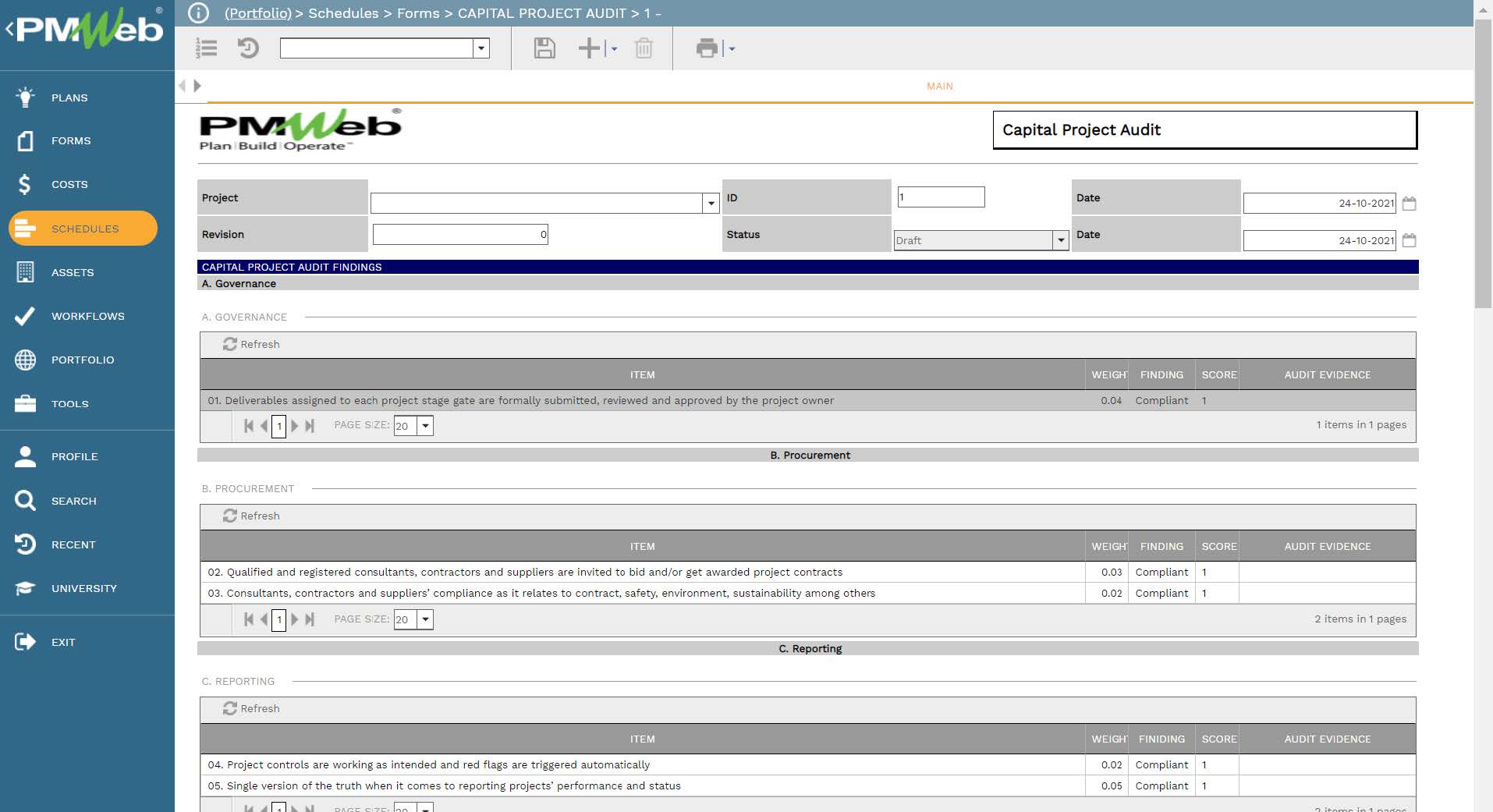The image size is (1493, 812).
Task: Open the numbered list view icon
Action: point(206,48)
